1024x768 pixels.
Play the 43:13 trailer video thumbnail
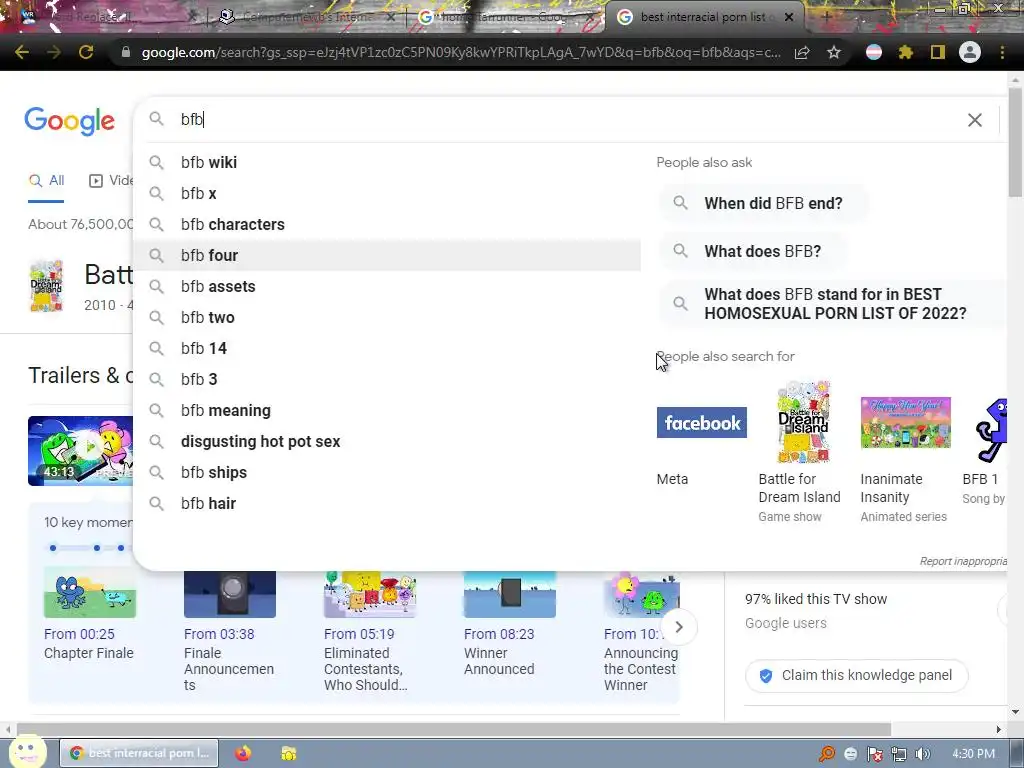(80, 451)
